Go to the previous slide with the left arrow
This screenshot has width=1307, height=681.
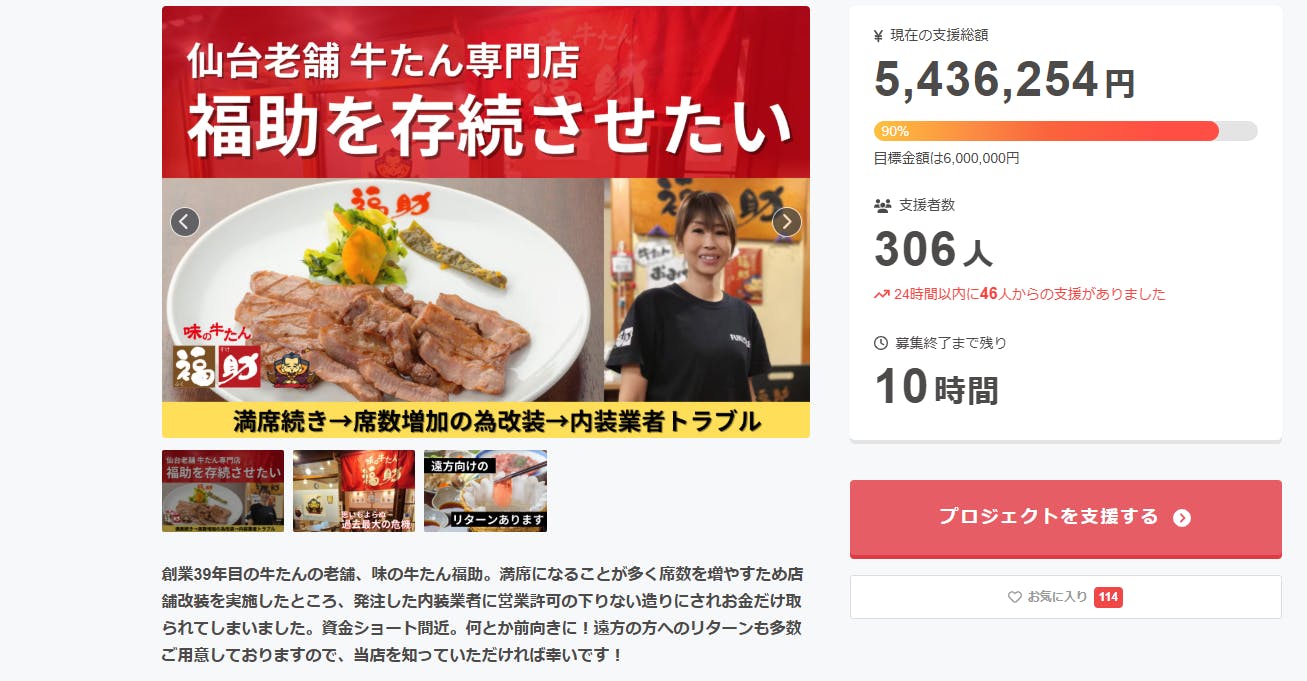coord(185,222)
